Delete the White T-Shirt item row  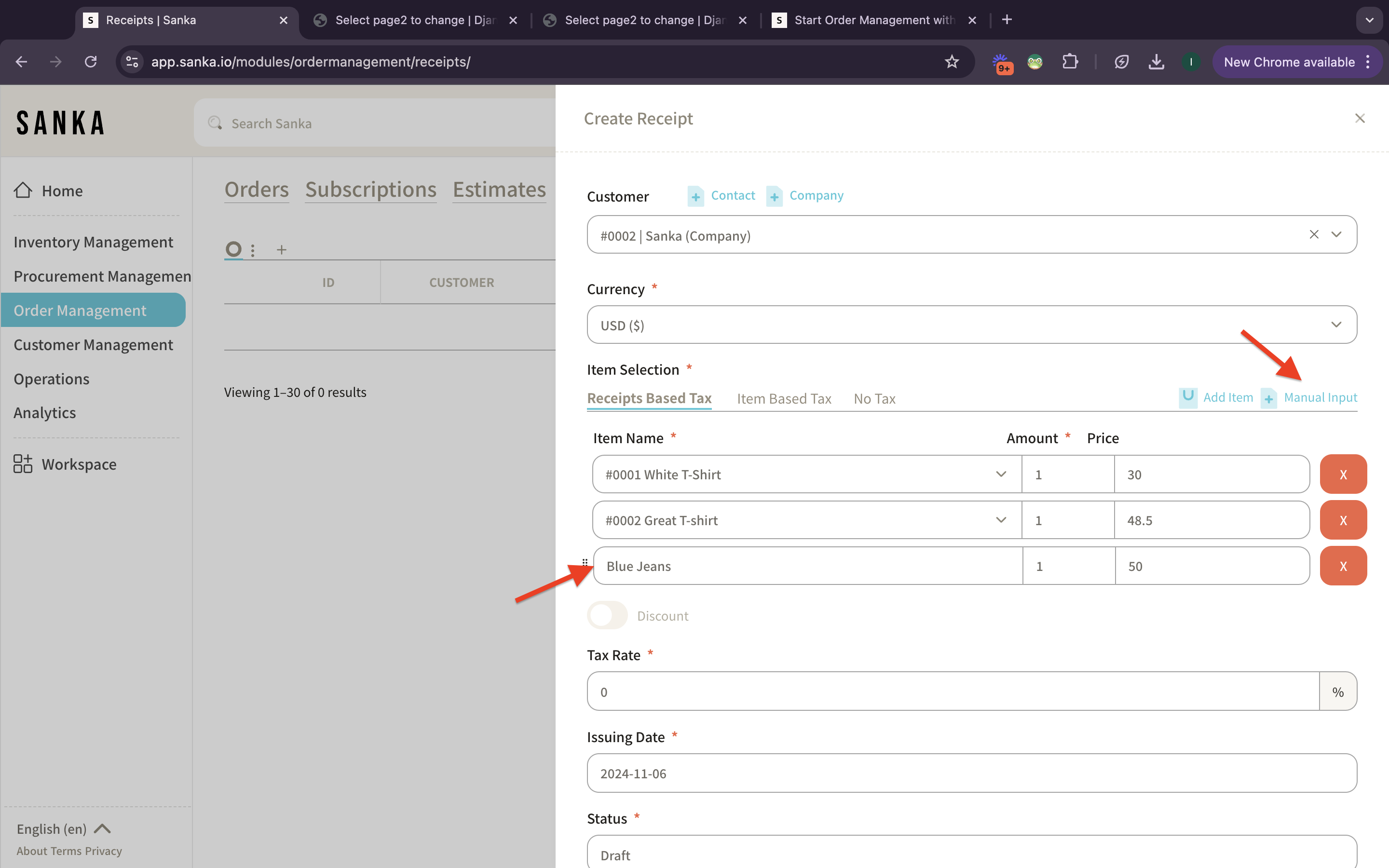(x=1343, y=474)
